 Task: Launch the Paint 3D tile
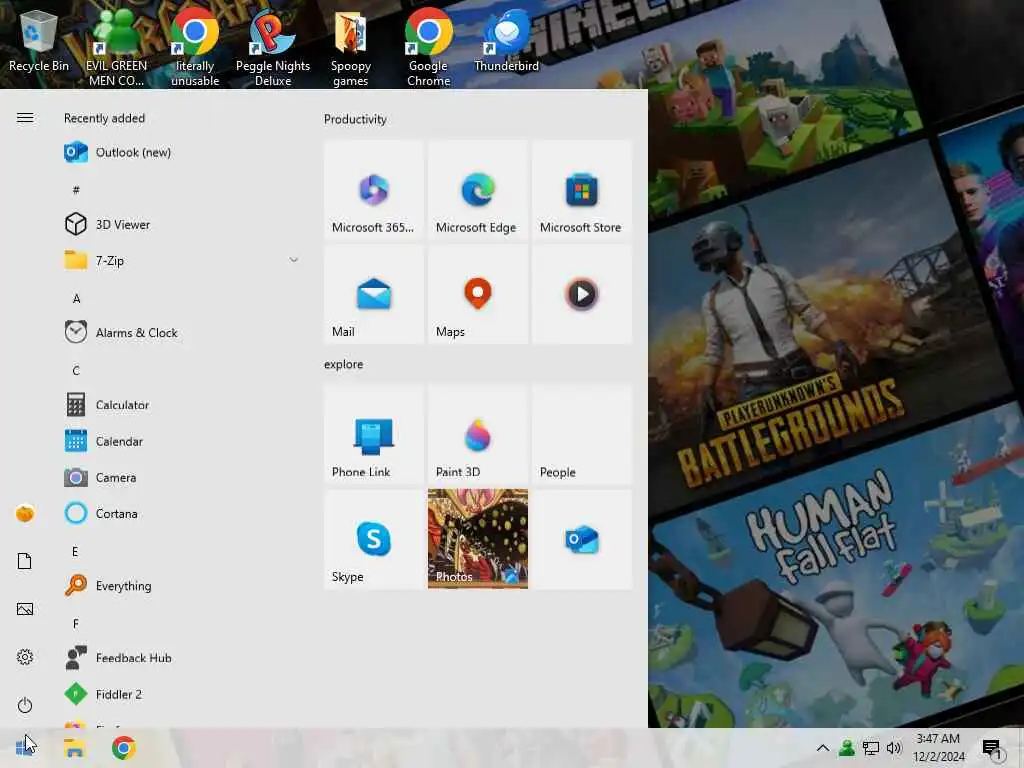tap(477, 435)
